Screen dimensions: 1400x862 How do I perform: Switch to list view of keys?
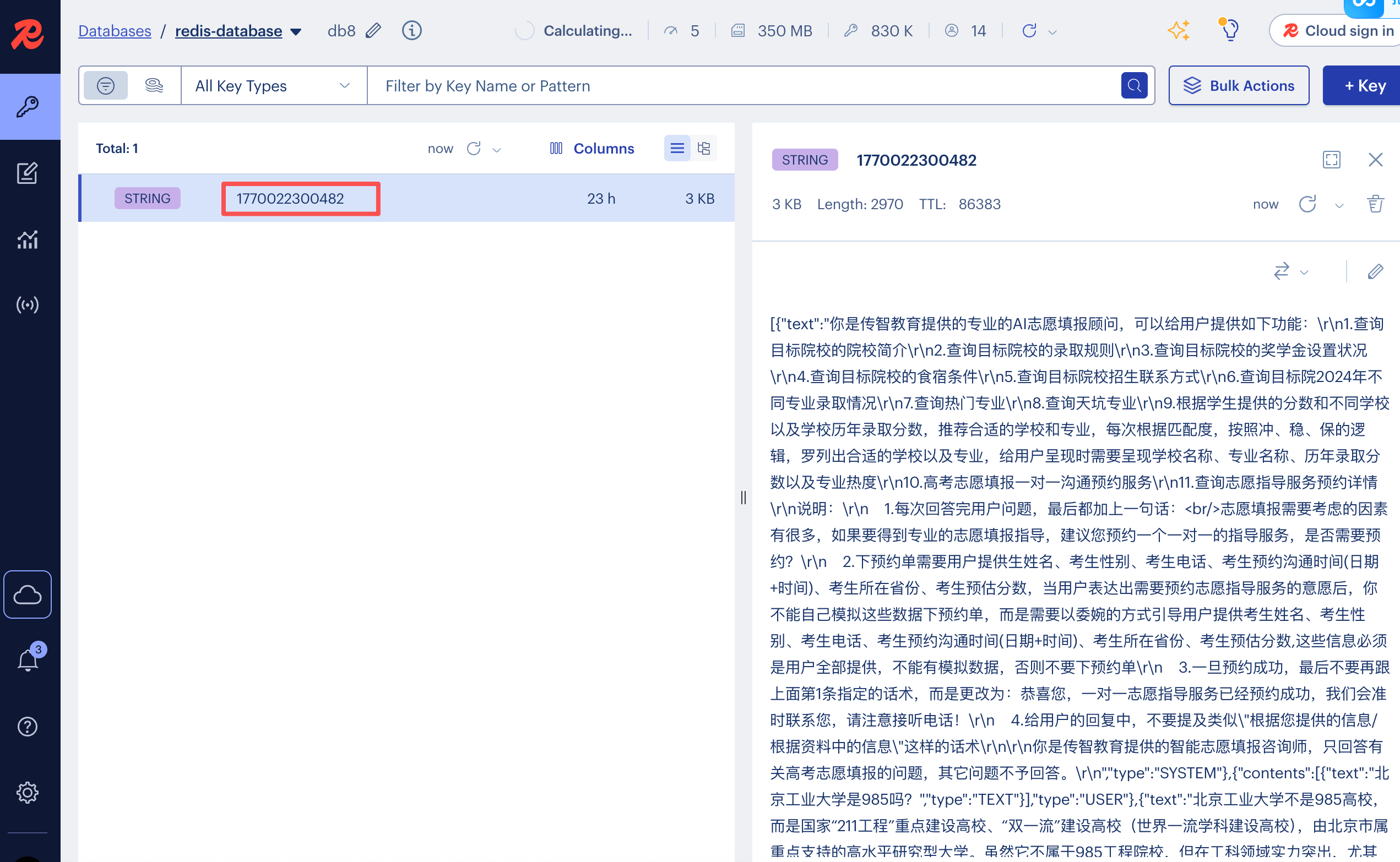tap(677, 148)
